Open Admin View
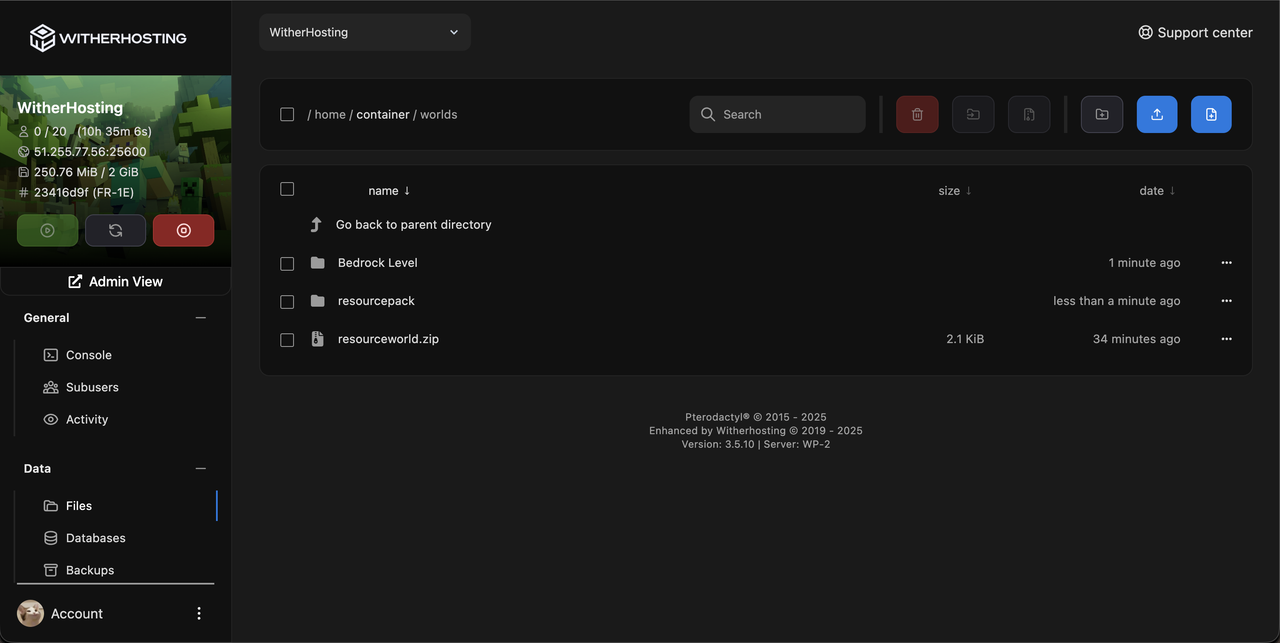 click(x=115, y=281)
